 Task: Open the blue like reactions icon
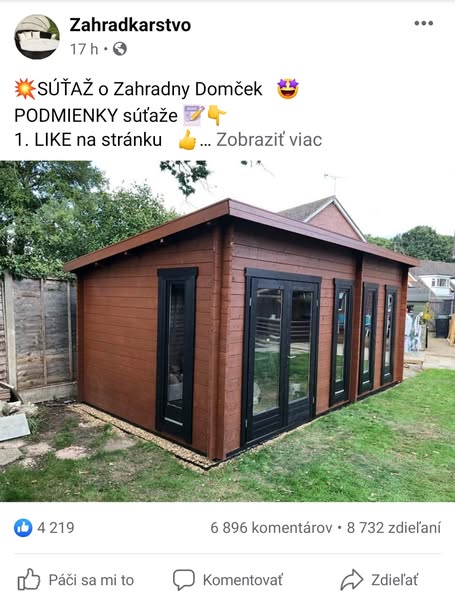pyautogui.click(x=23, y=528)
